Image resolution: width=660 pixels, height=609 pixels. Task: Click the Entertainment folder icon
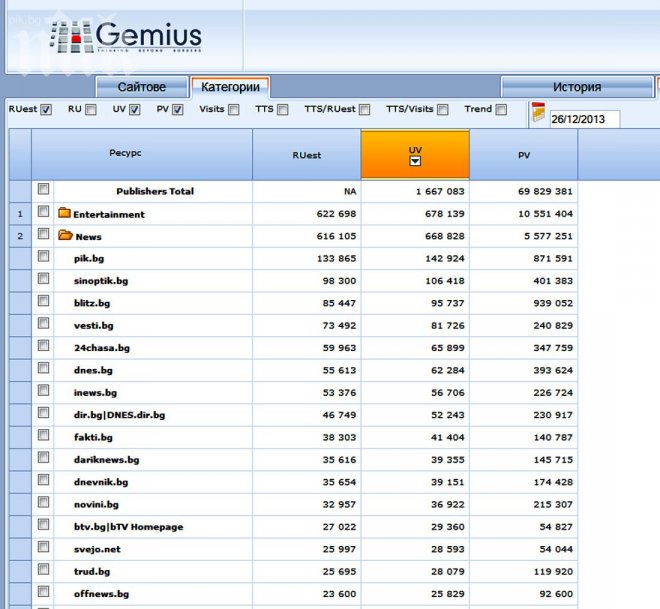(x=64, y=213)
